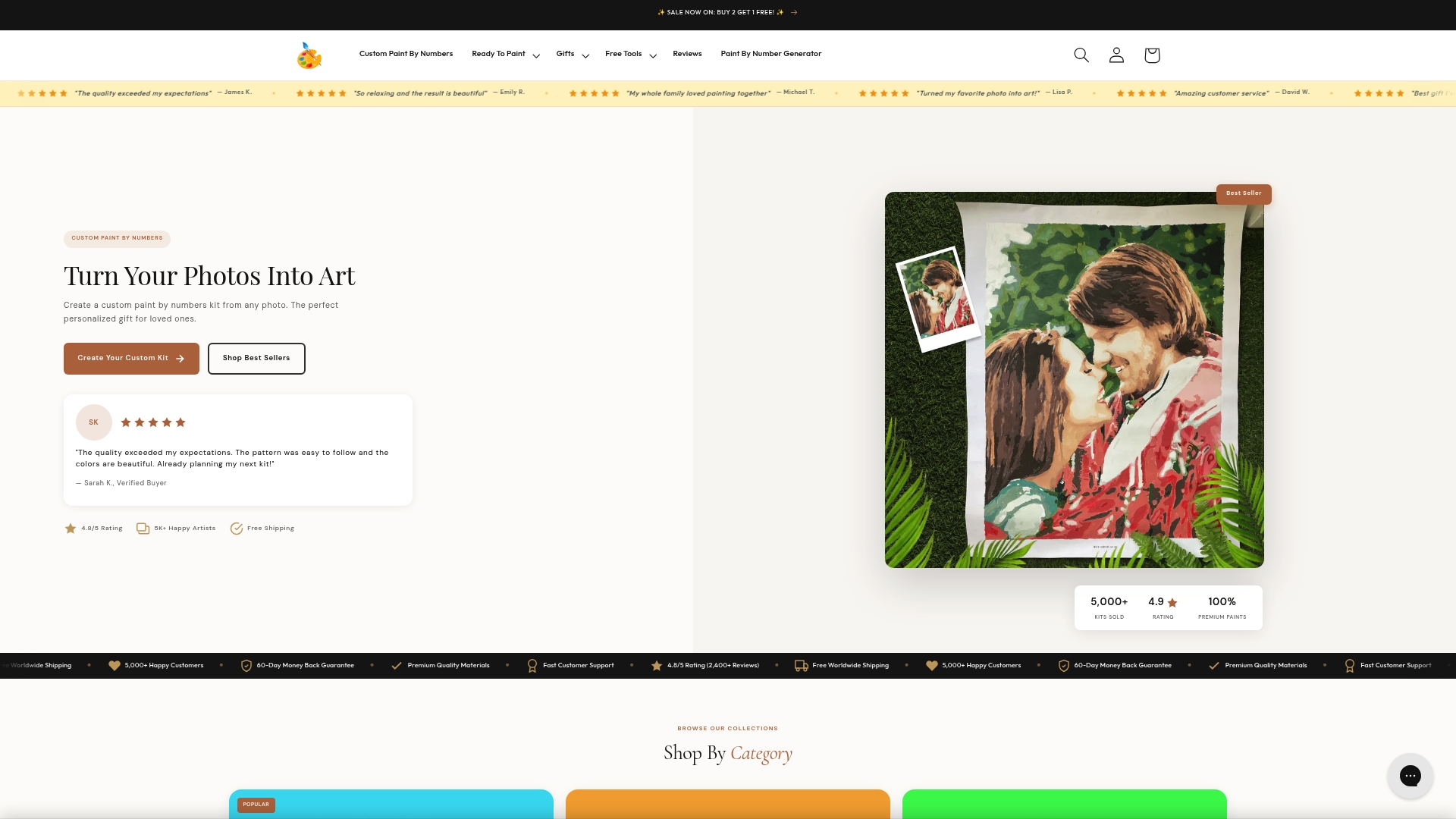Click '— Sarah K., Verified Buyer' text
Image resolution: width=1456 pixels, height=819 pixels.
pos(121,483)
